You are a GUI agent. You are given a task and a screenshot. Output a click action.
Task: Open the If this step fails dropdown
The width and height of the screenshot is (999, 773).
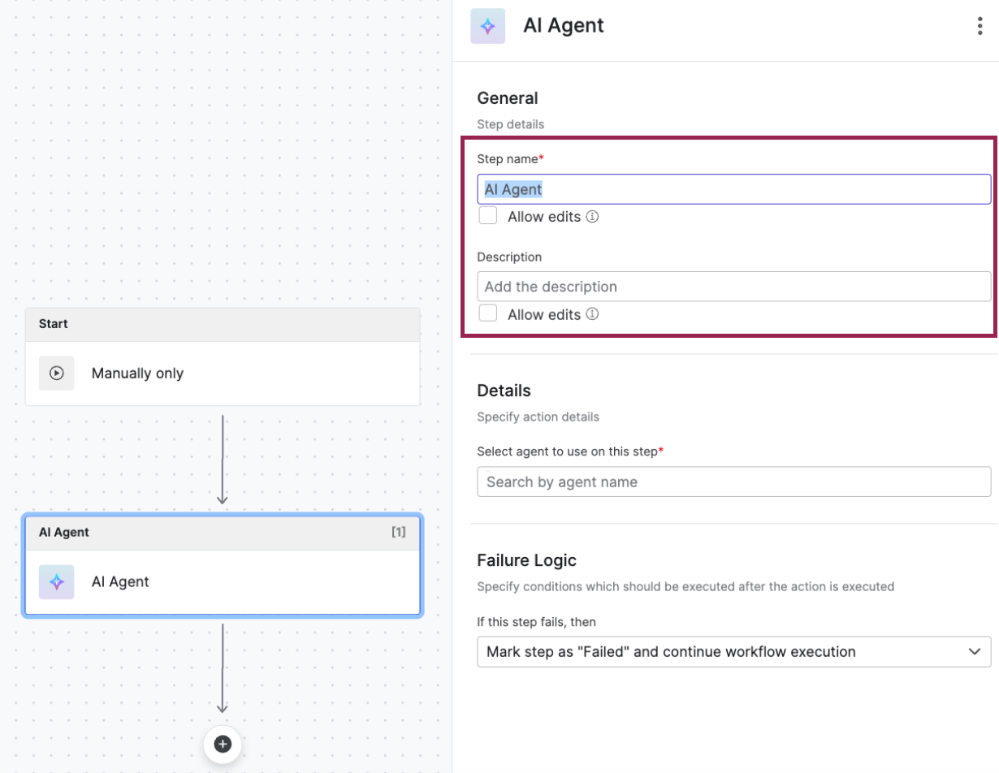coord(734,652)
